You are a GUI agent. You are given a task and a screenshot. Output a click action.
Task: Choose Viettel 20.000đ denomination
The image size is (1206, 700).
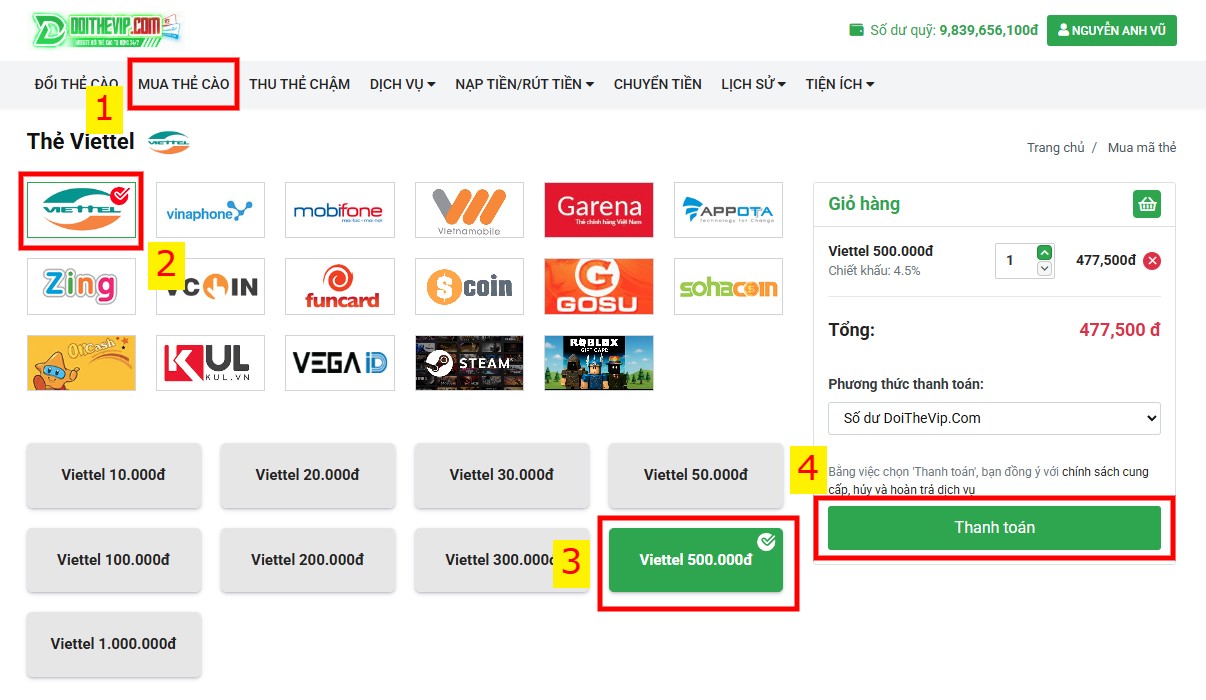[307, 475]
